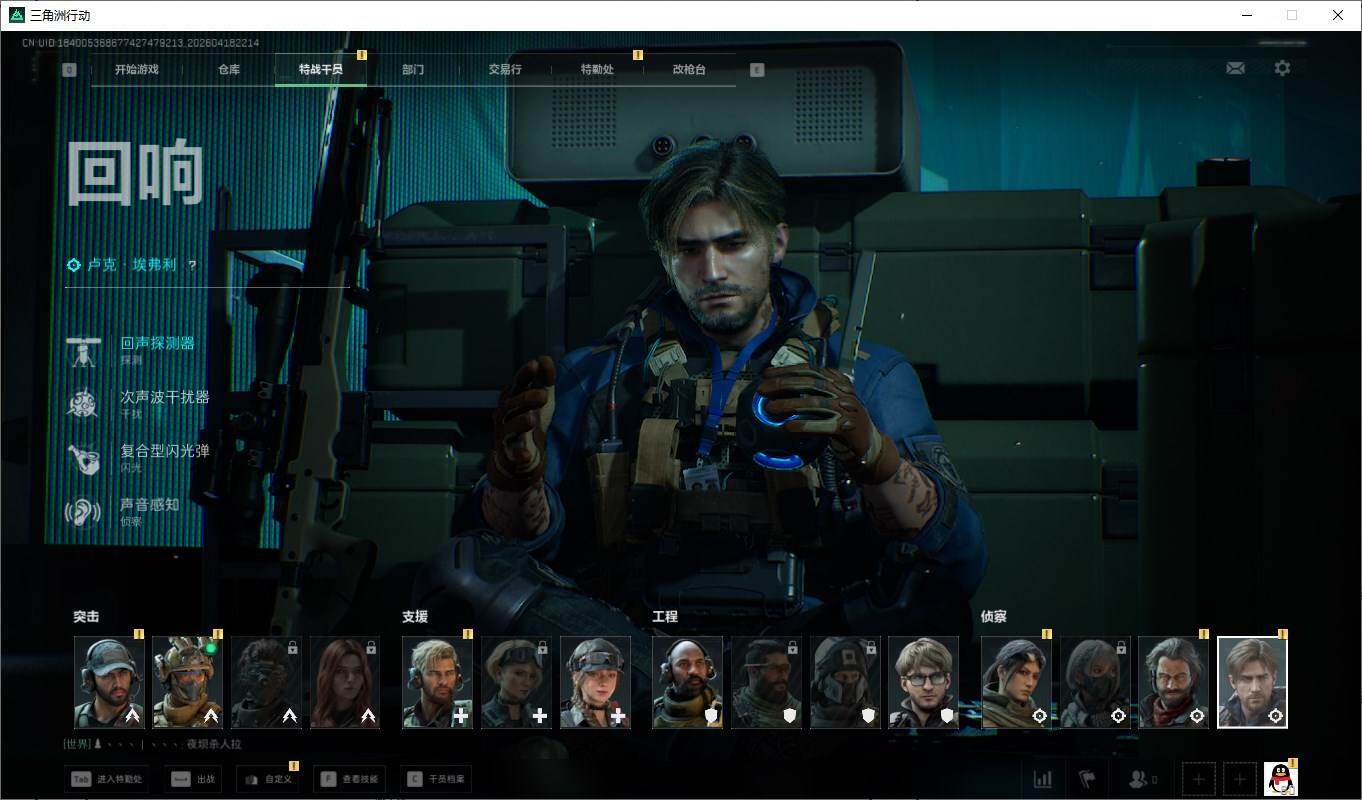Select the 声音感知 ear icon
Screen dimensions: 1362x800
tap(83, 512)
